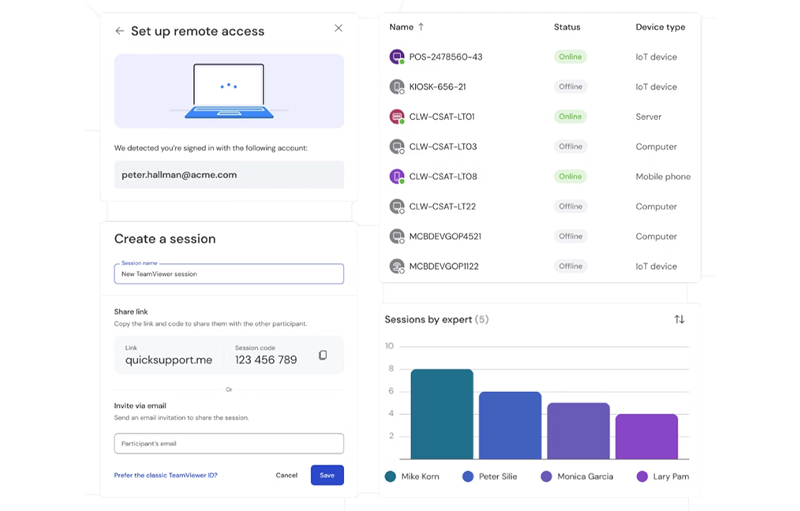Click the device name POS-2478560-43
This screenshot has width=800, height=511.
(445, 57)
